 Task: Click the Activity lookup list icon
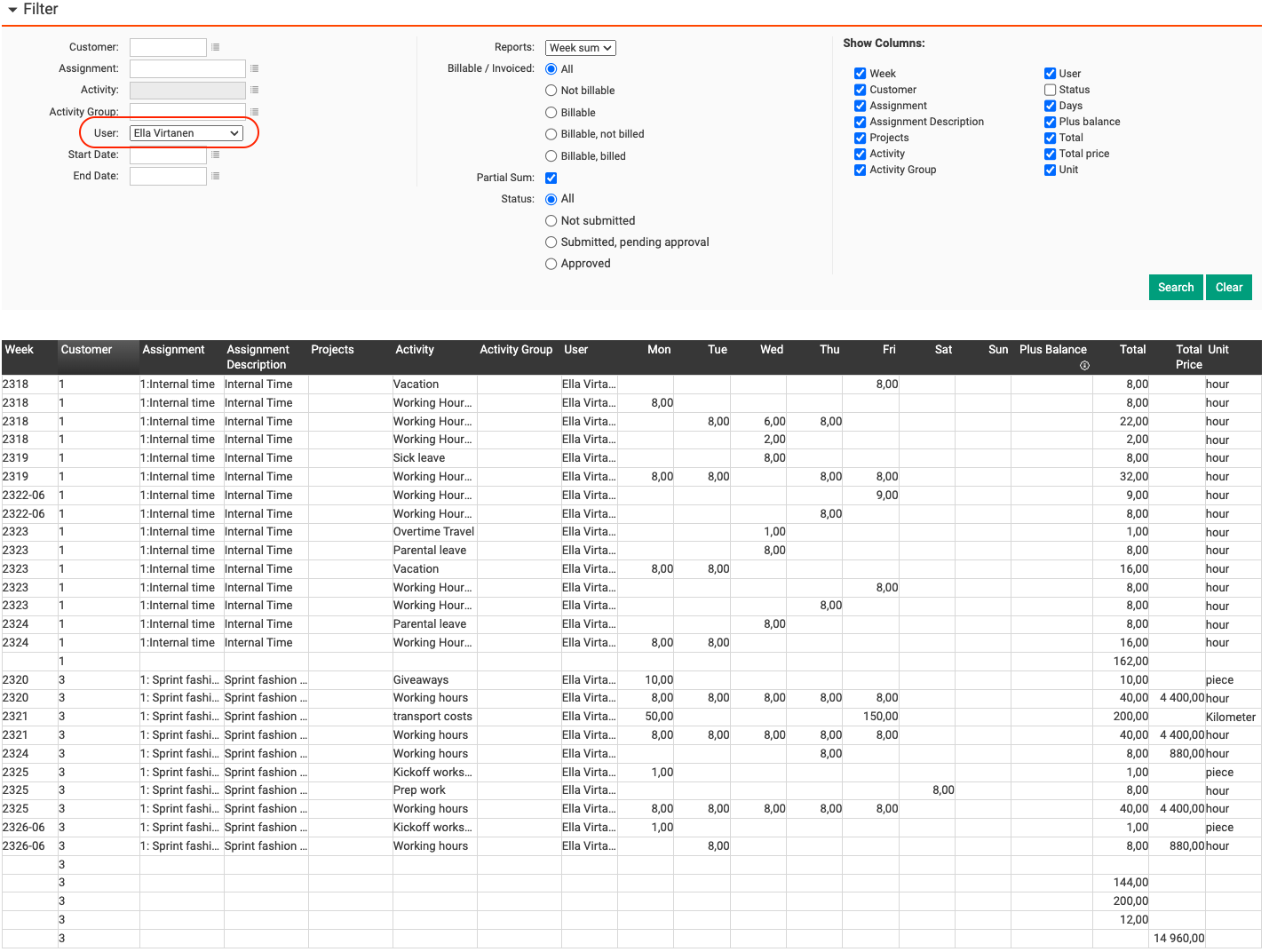254,90
